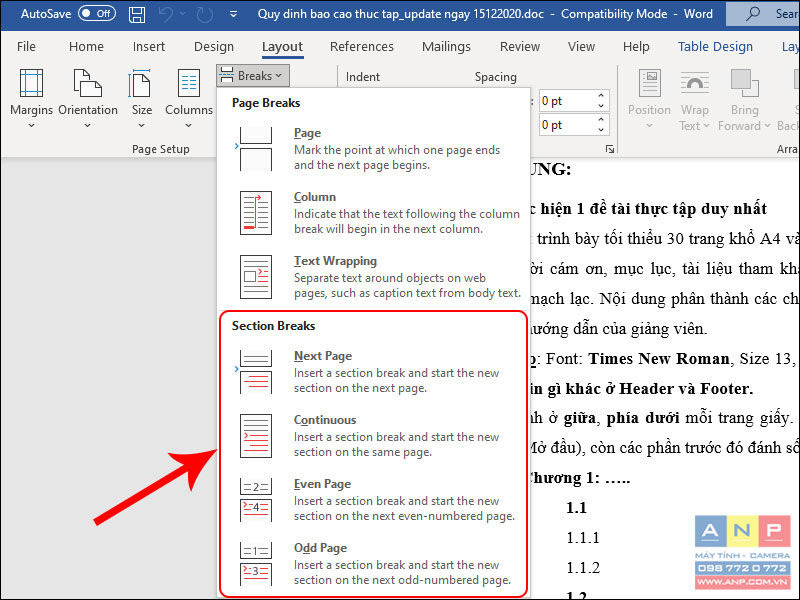Image resolution: width=800 pixels, height=600 pixels.
Task: Increase the lower spacing 0 pt value
Action: point(601,119)
